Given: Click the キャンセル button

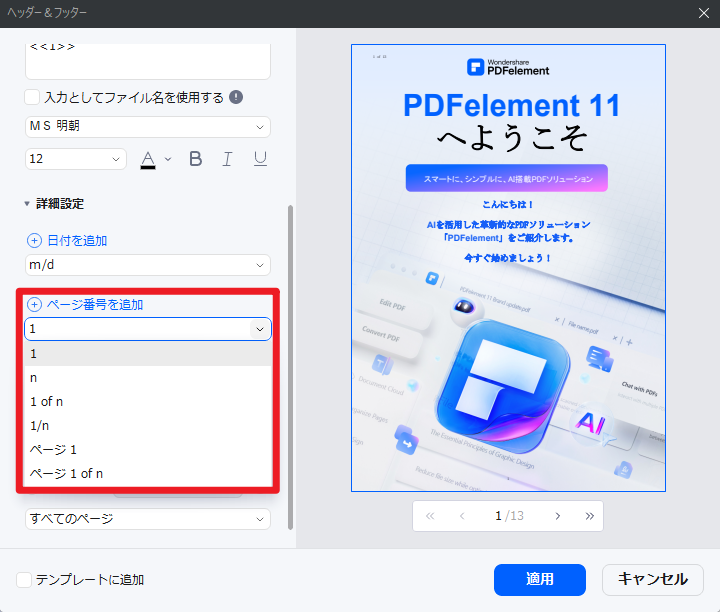Looking at the screenshot, I should (x=652, y=579).
